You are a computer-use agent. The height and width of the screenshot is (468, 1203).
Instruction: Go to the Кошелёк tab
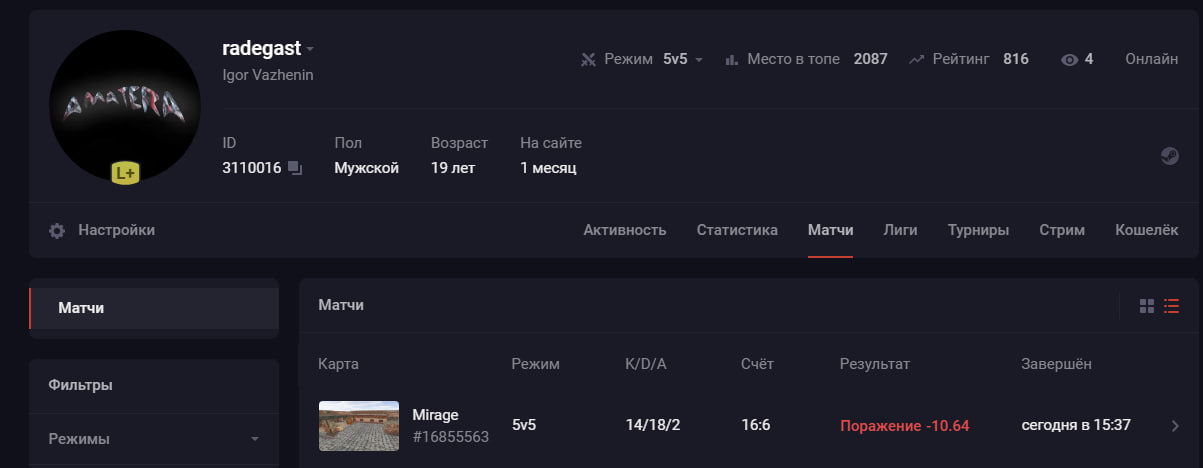[x=1147, y=230]
